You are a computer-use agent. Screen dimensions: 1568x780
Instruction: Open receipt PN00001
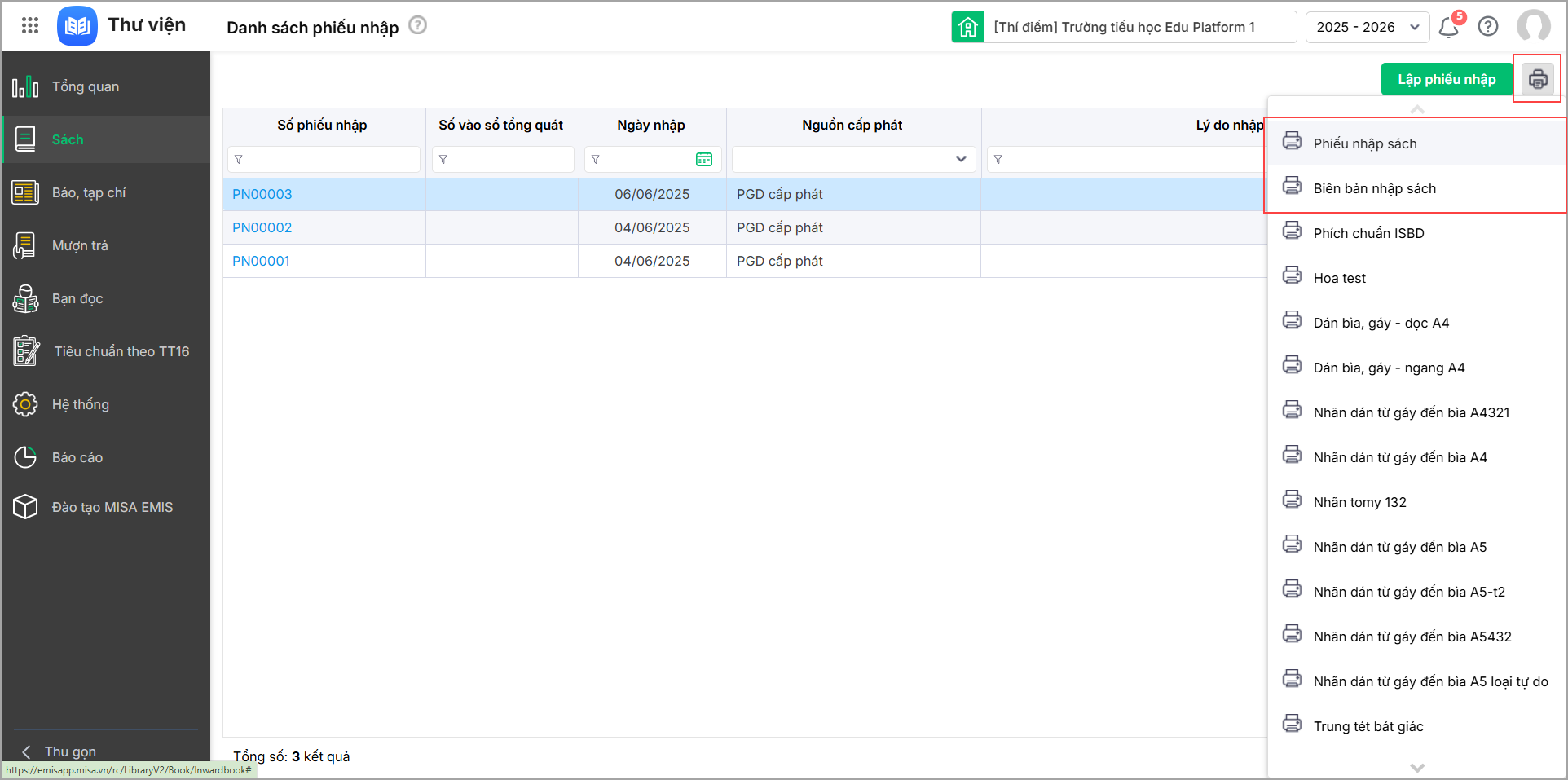point(262,261)
